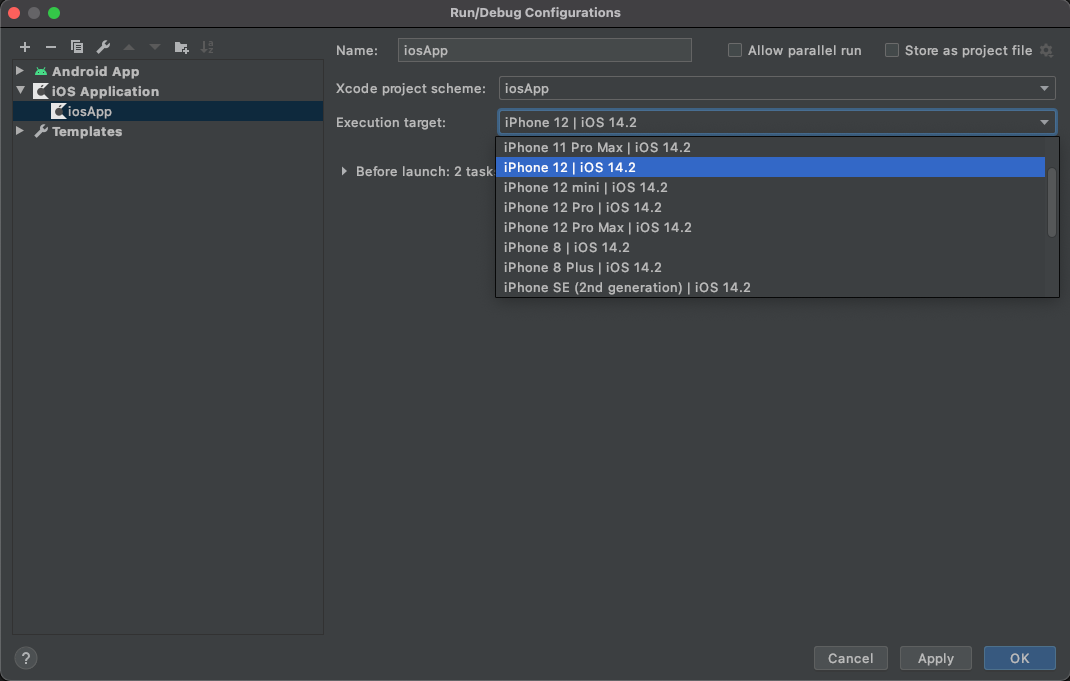Click the iosApp configuration icon
This screenshot has width=1070, height=681.
(58, 111)
